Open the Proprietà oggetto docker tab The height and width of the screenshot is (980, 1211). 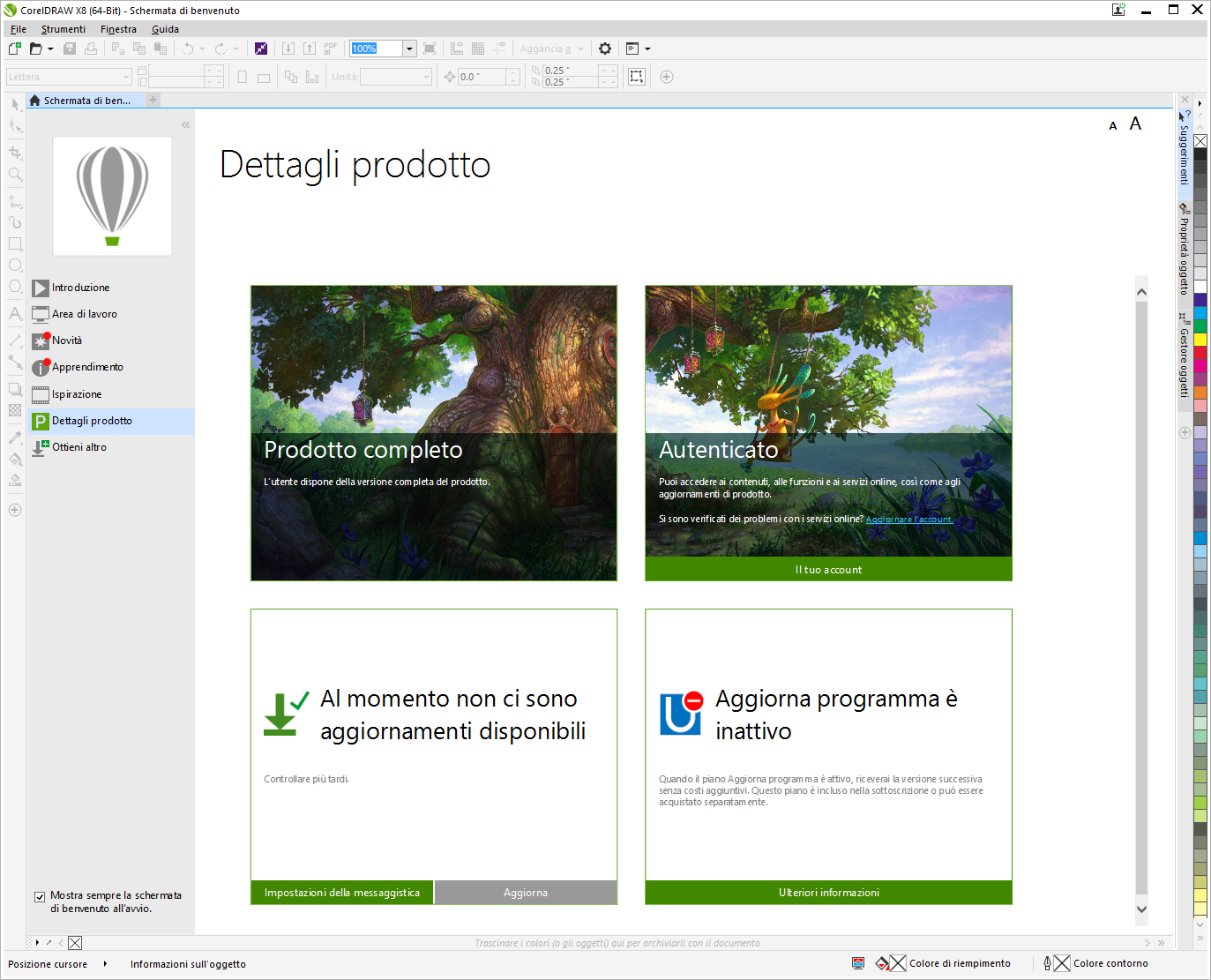(1185, 249)
